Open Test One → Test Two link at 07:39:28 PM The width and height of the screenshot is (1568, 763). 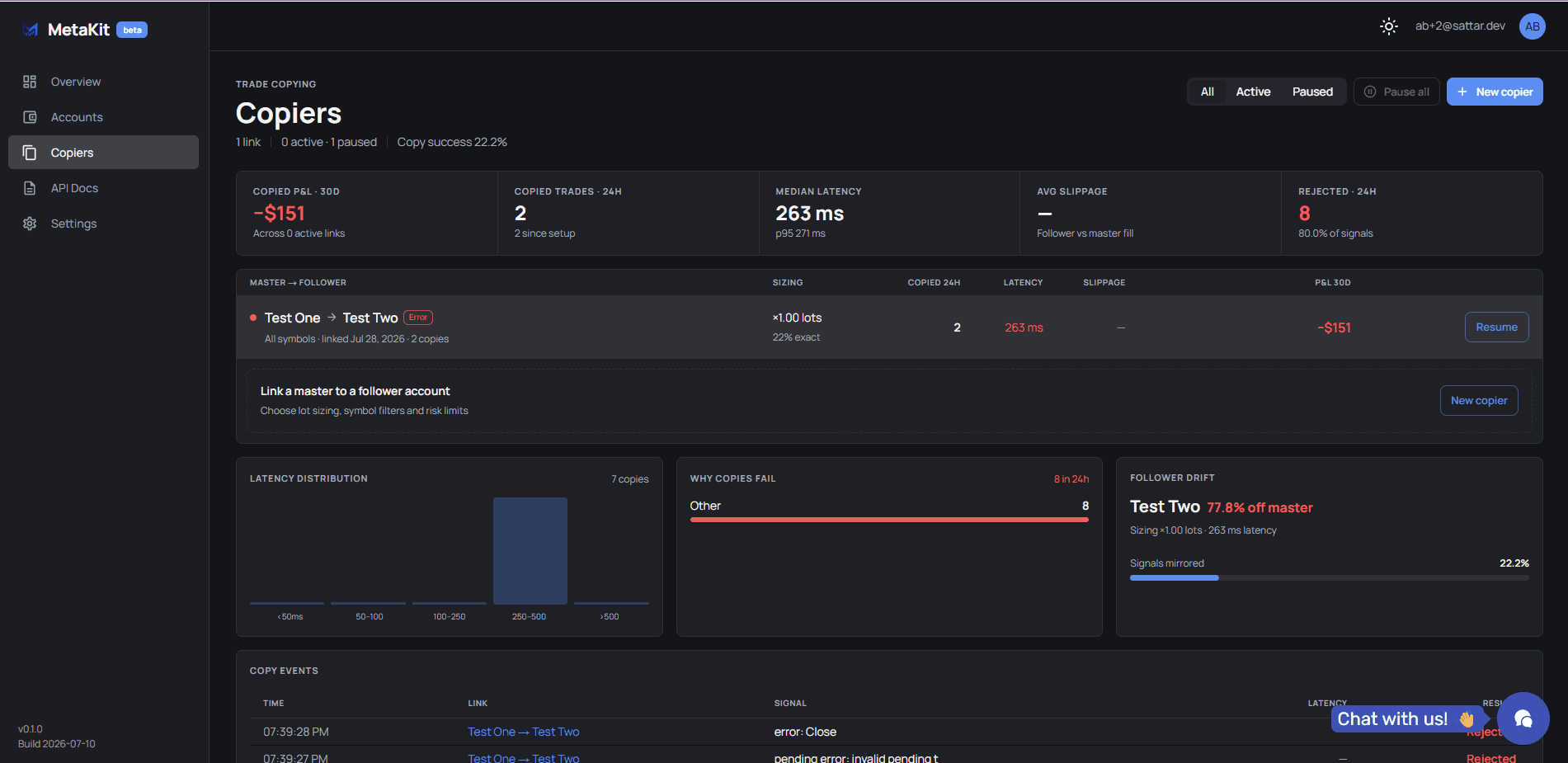click(x=523, y=732)
